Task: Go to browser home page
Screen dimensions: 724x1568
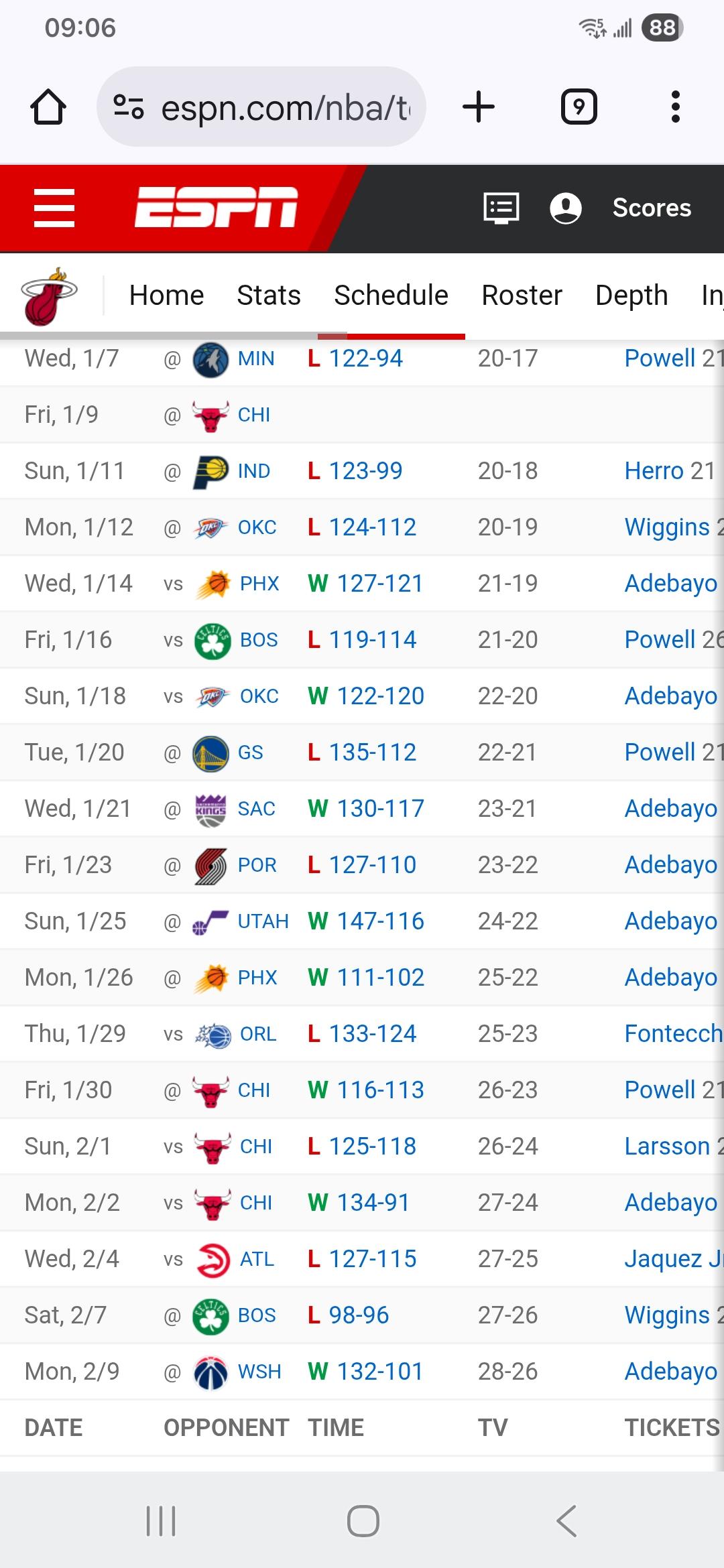Action: (48, 107)
